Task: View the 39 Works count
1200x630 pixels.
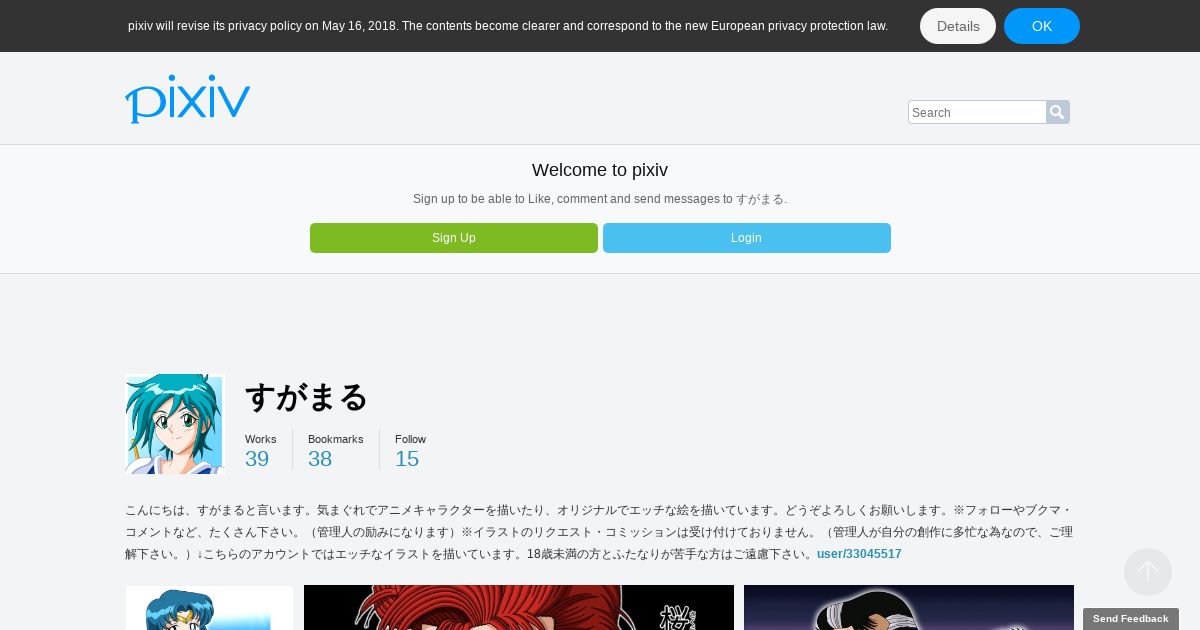Action: [257, 459]
